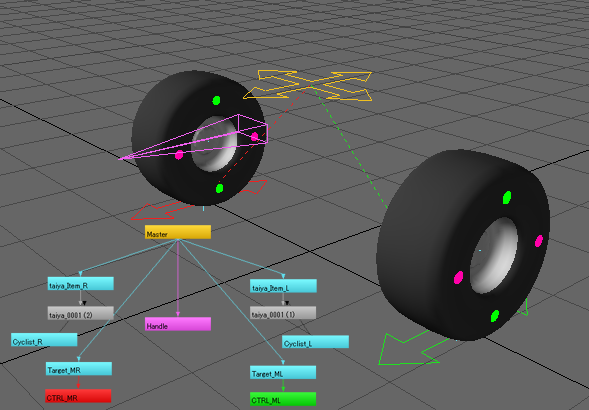Viewport: 589px width, 410px height.
Task: Select the taiya_0001 (2) node
Action: [80, 313]
